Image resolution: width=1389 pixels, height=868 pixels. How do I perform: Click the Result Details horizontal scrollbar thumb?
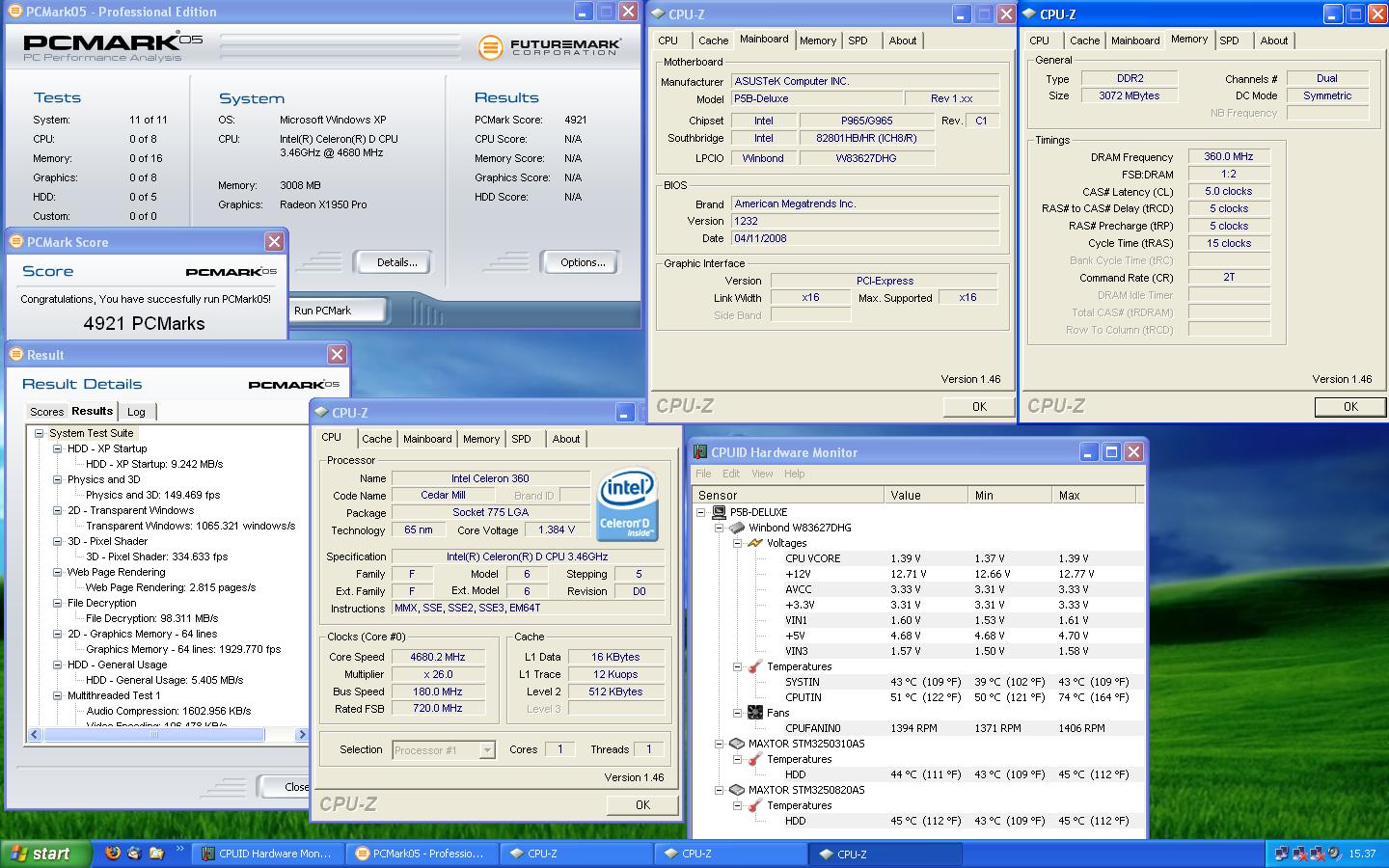[x=154, y=735]
